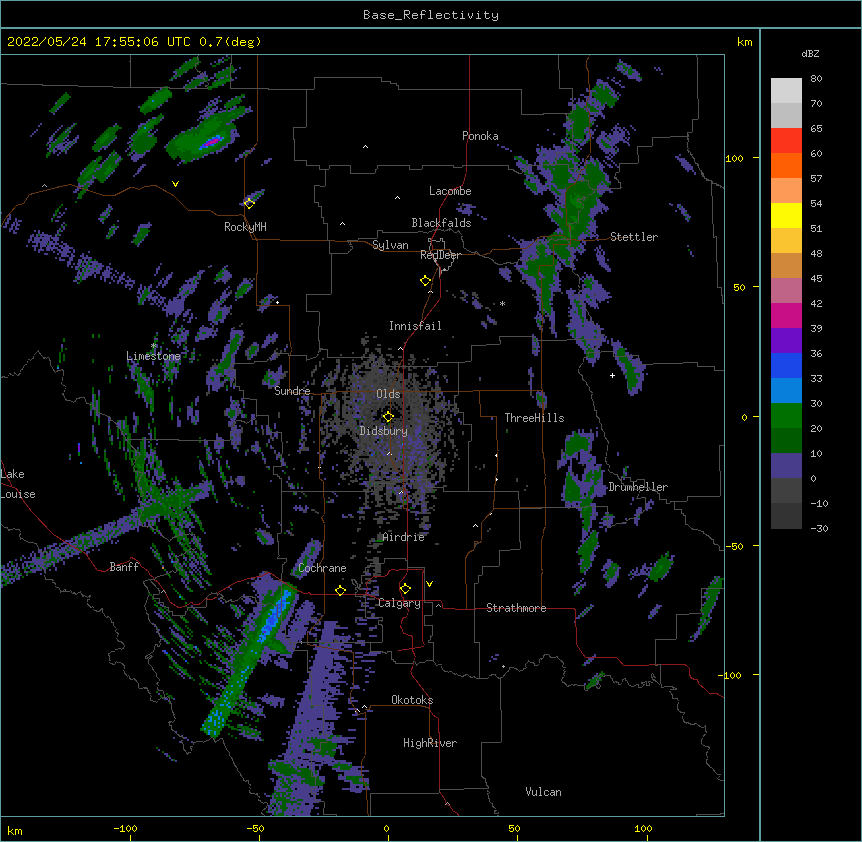
Task: Click the dBZ legend heading
Action: coord(810,54)
